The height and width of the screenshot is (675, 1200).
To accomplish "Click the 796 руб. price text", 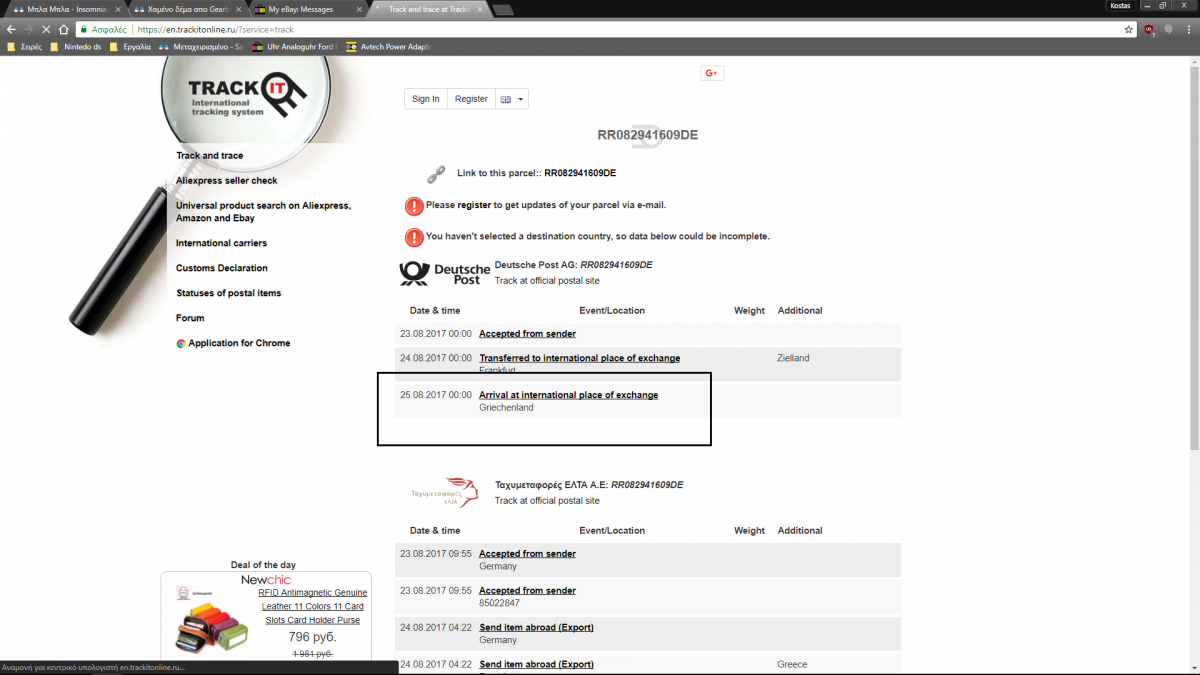I will point(312,637).
